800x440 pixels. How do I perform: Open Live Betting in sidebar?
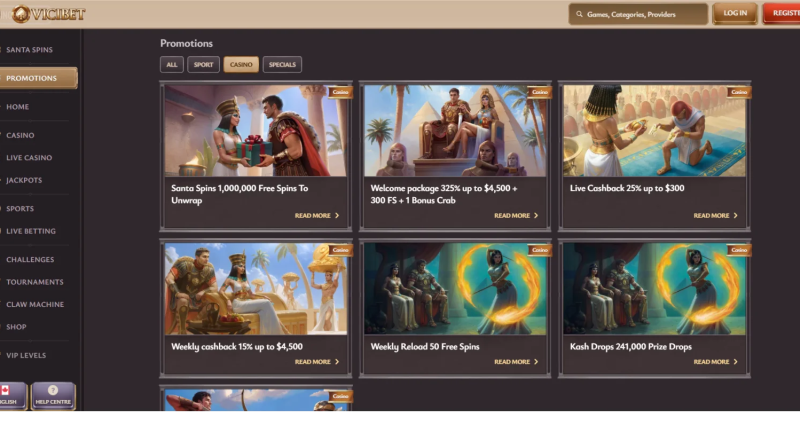(31, 231)
